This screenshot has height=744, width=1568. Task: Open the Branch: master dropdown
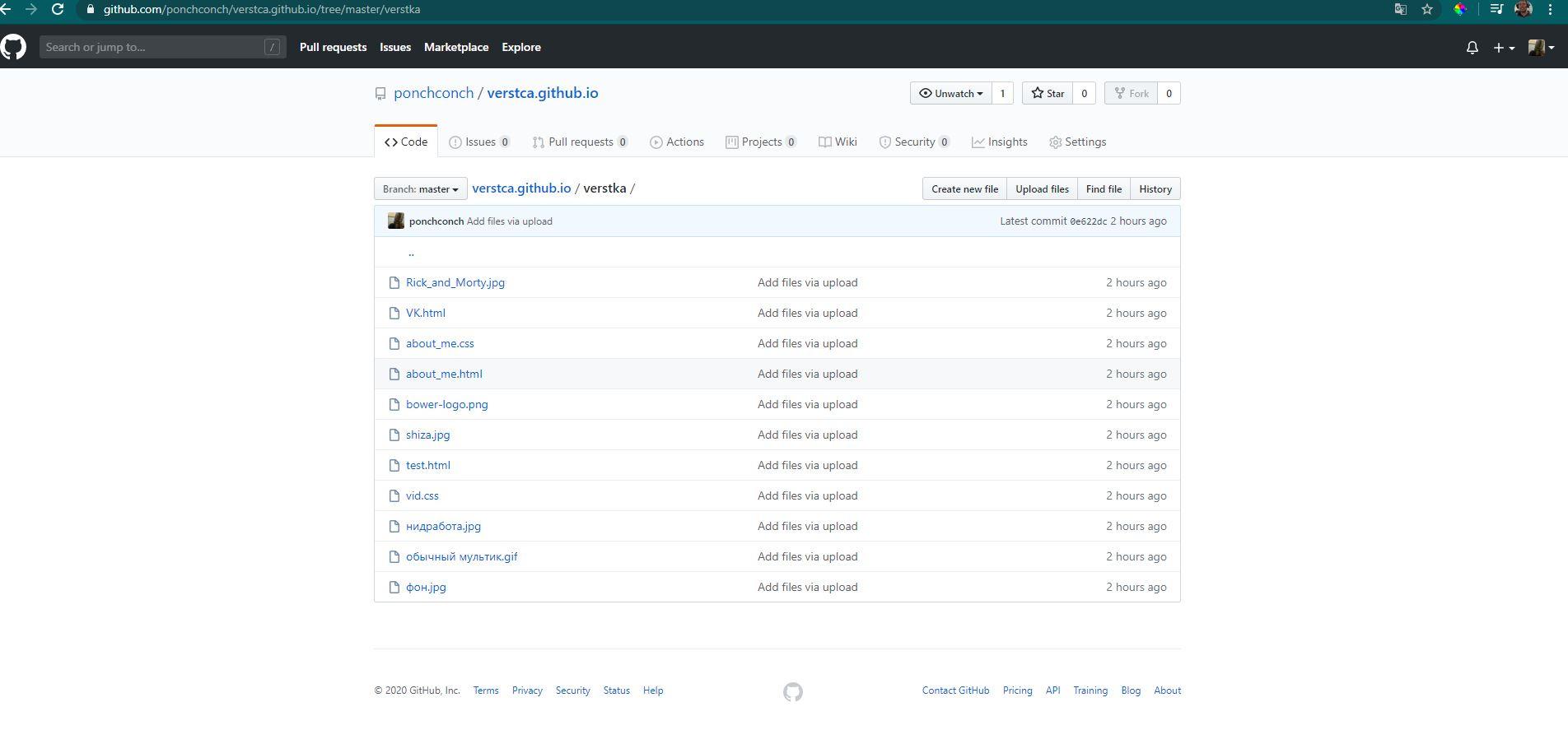coord(421,188)
